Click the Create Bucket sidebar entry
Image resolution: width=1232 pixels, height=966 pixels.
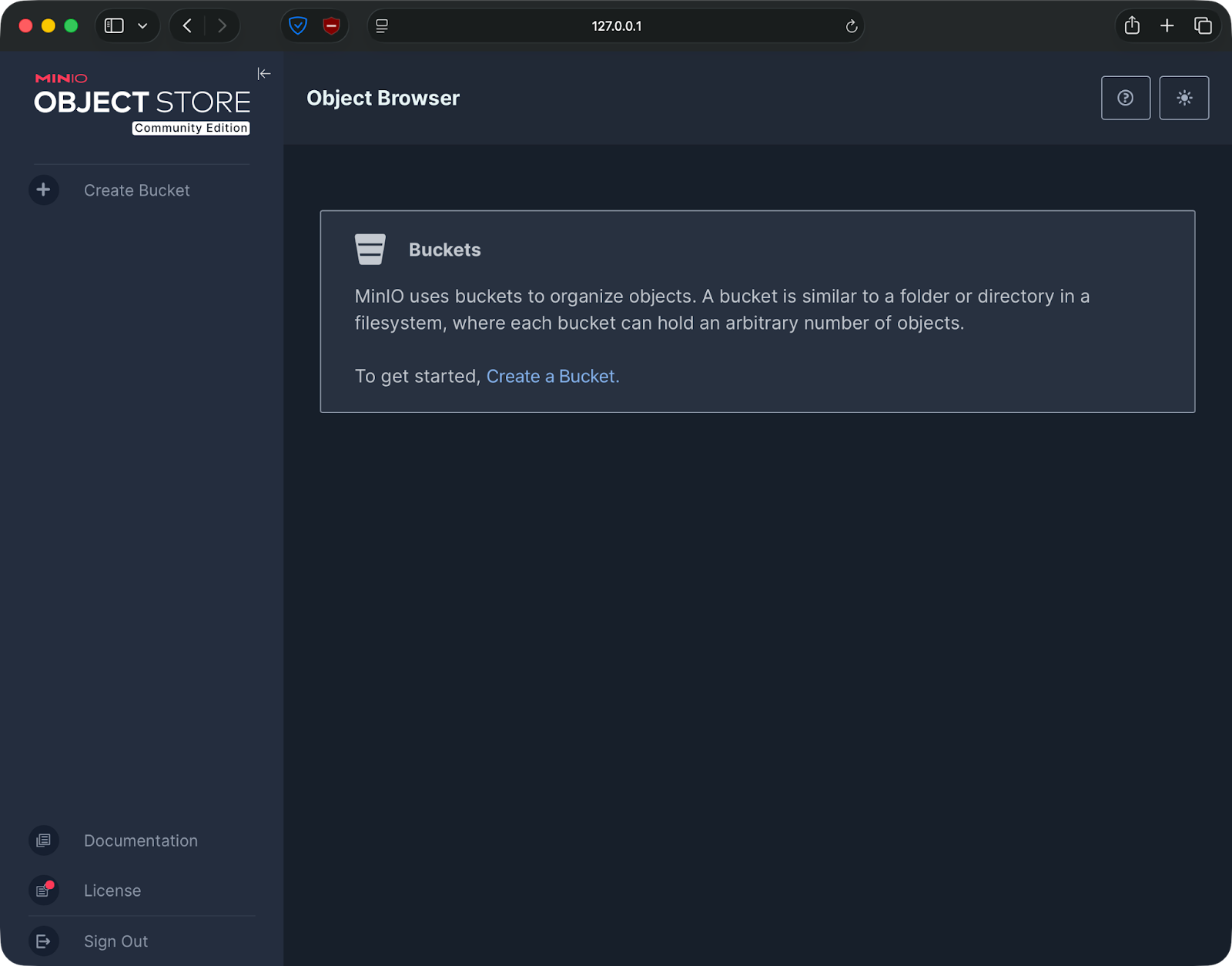click(136, 190)
